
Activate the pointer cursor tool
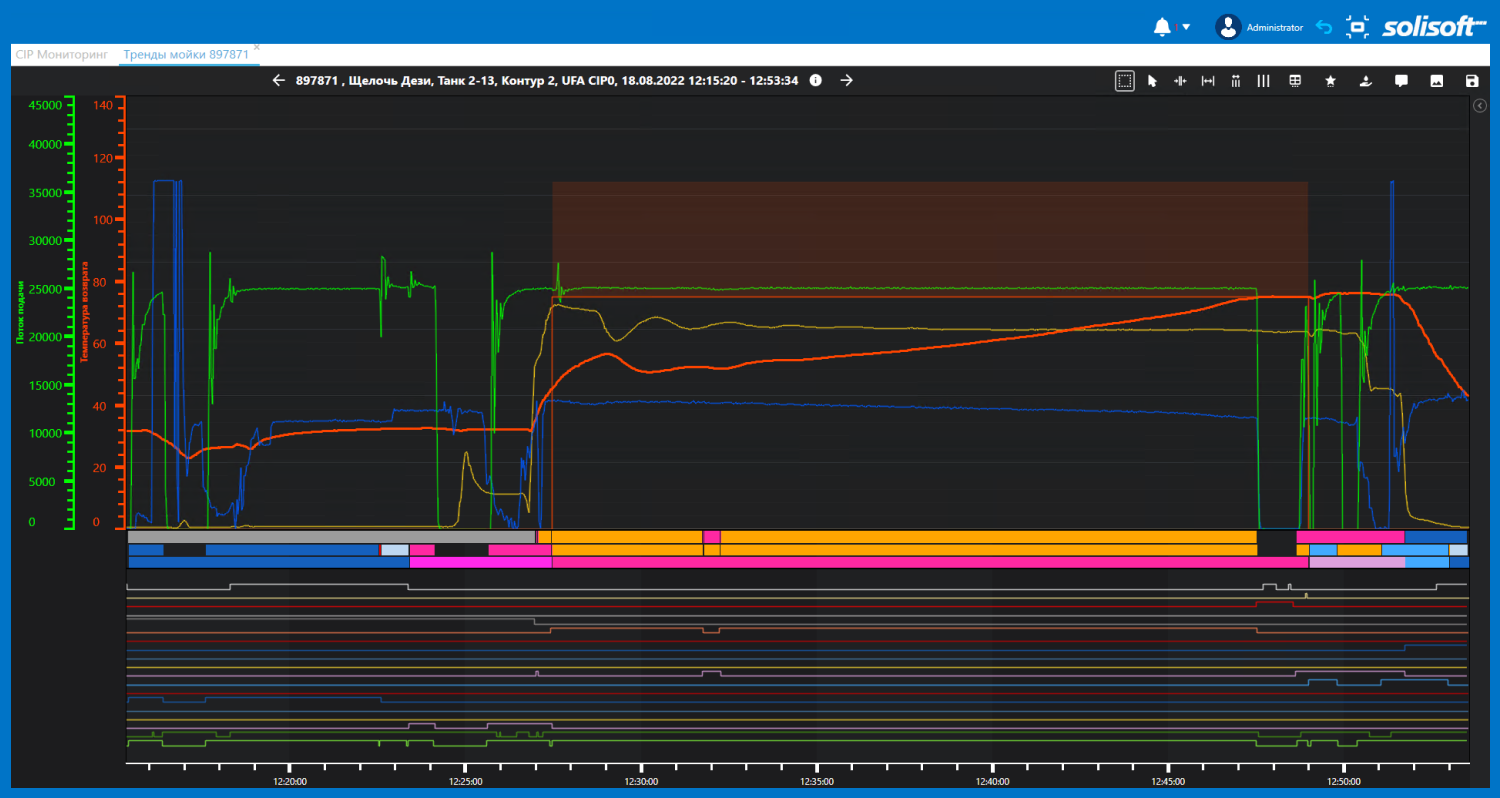click(x=1152, y=81)
